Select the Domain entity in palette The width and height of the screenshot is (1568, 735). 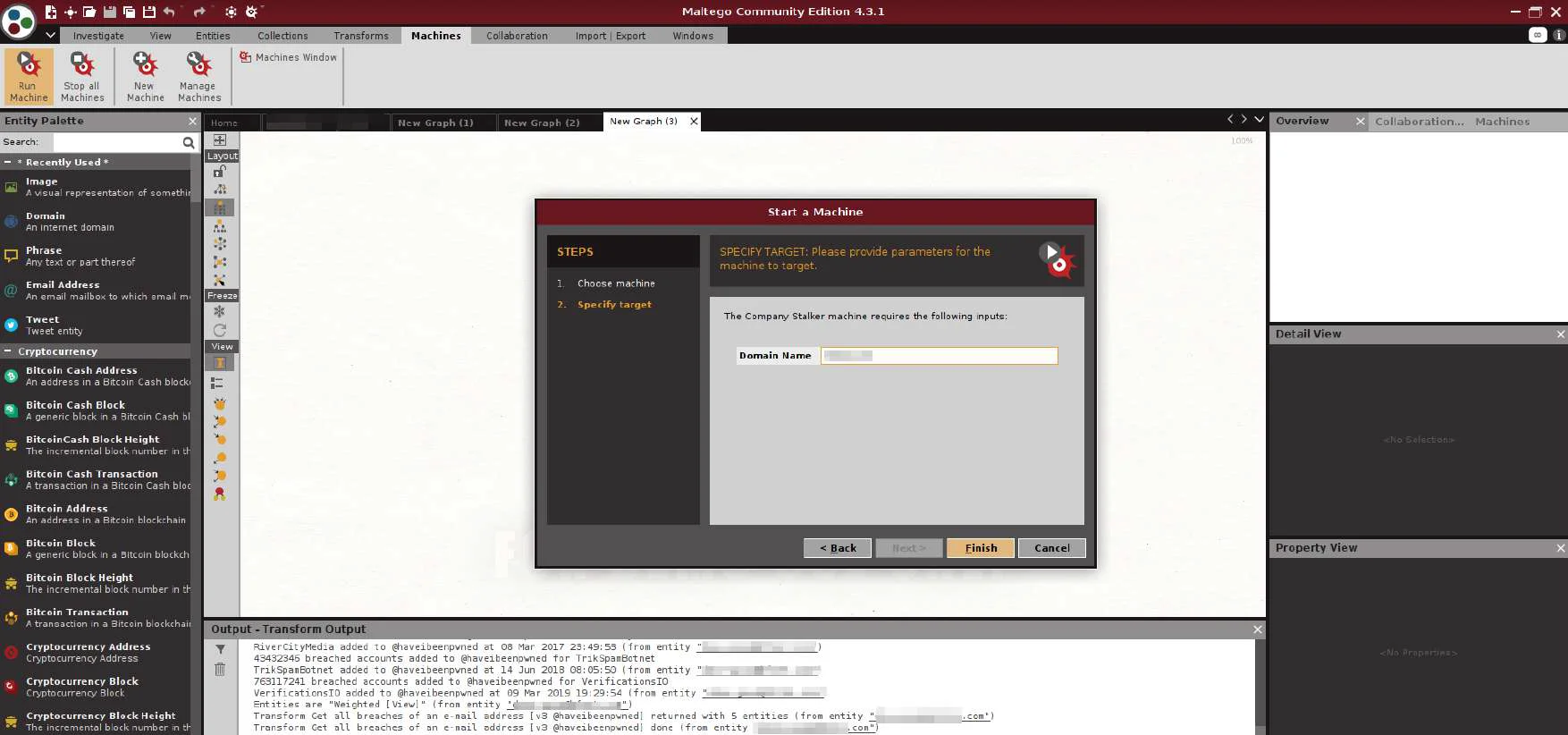pos(96,222)
